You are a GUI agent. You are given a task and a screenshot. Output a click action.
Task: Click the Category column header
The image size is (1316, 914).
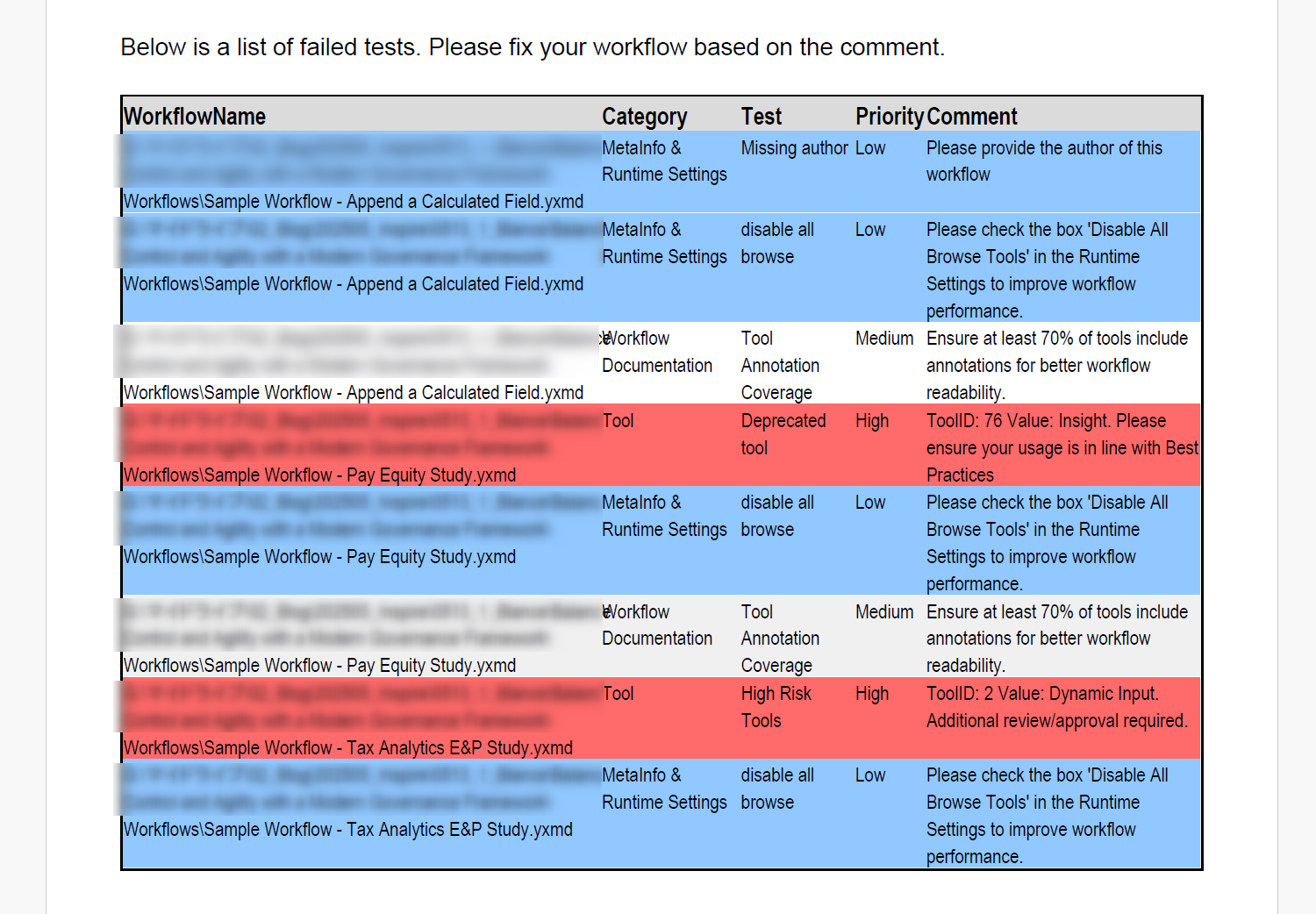pos(644,117)
